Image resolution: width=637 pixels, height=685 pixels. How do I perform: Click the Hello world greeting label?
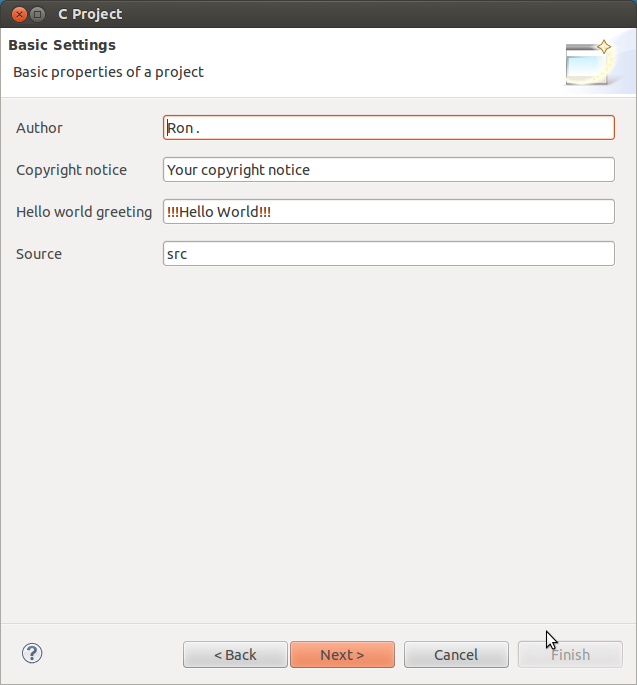[x=84, y=212]
